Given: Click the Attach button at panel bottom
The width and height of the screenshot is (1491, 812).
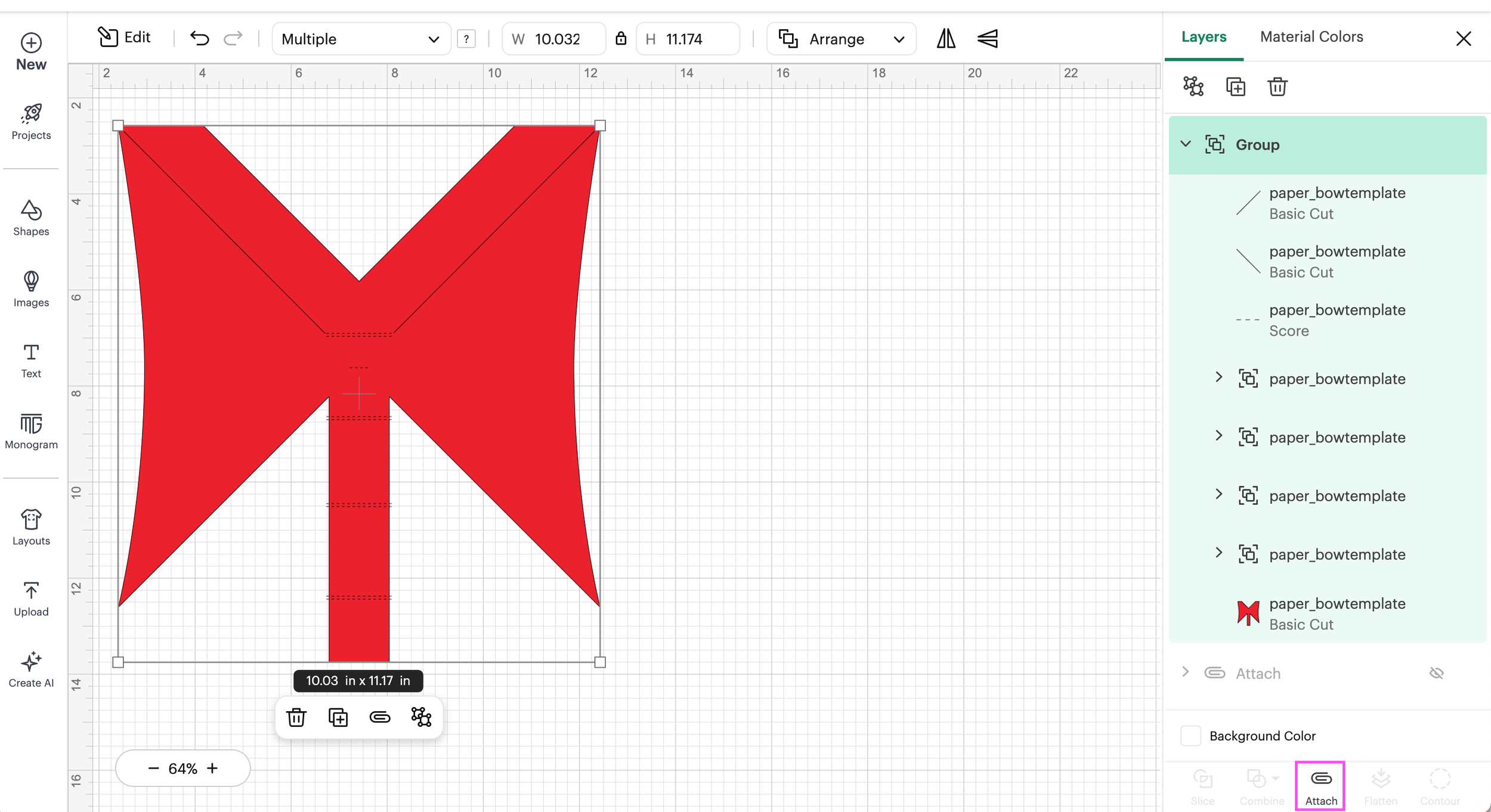Looking at the screenshot, I should point(1320,786).
